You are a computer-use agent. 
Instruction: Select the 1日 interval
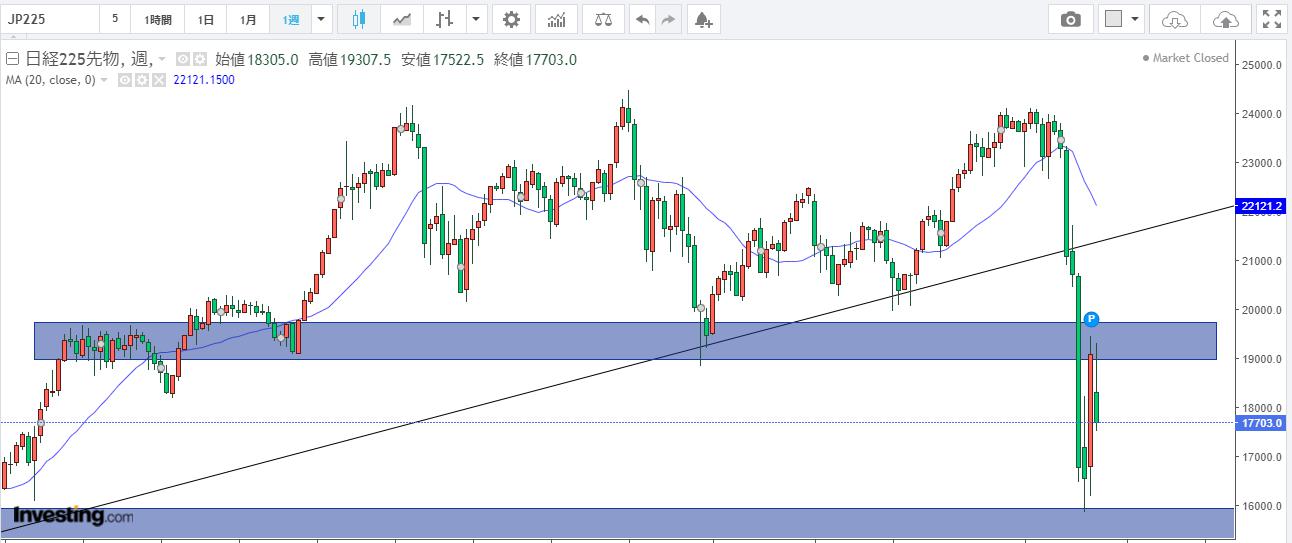pos(205,19)
